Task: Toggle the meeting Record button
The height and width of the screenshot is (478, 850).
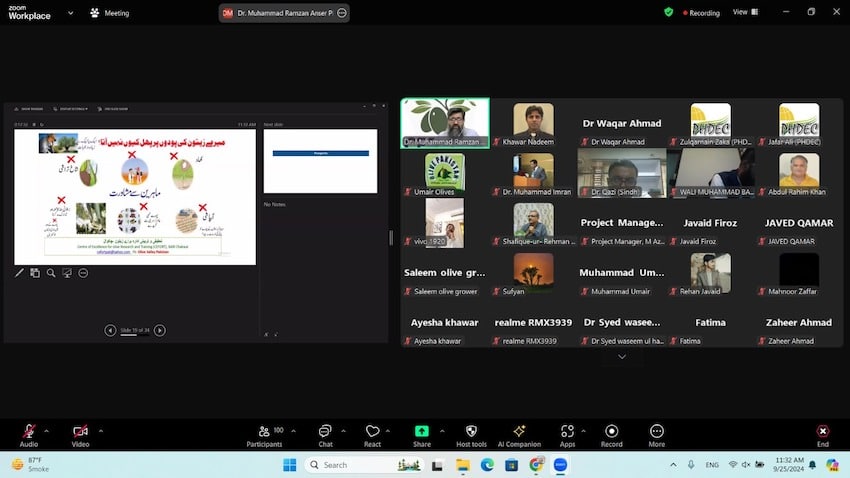Action: 611,431
